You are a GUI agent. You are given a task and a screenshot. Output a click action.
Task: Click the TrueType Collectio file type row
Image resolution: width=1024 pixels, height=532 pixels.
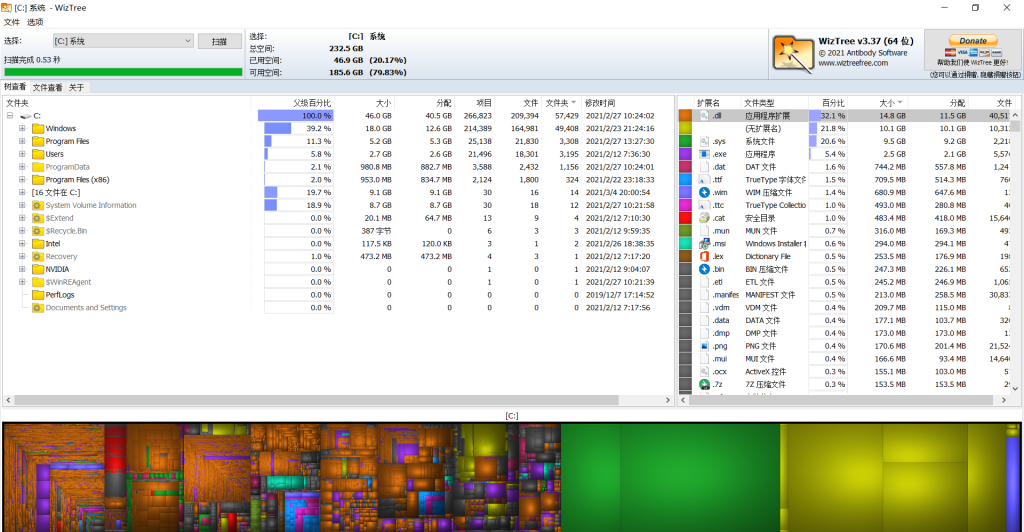(x=844, y=205)
